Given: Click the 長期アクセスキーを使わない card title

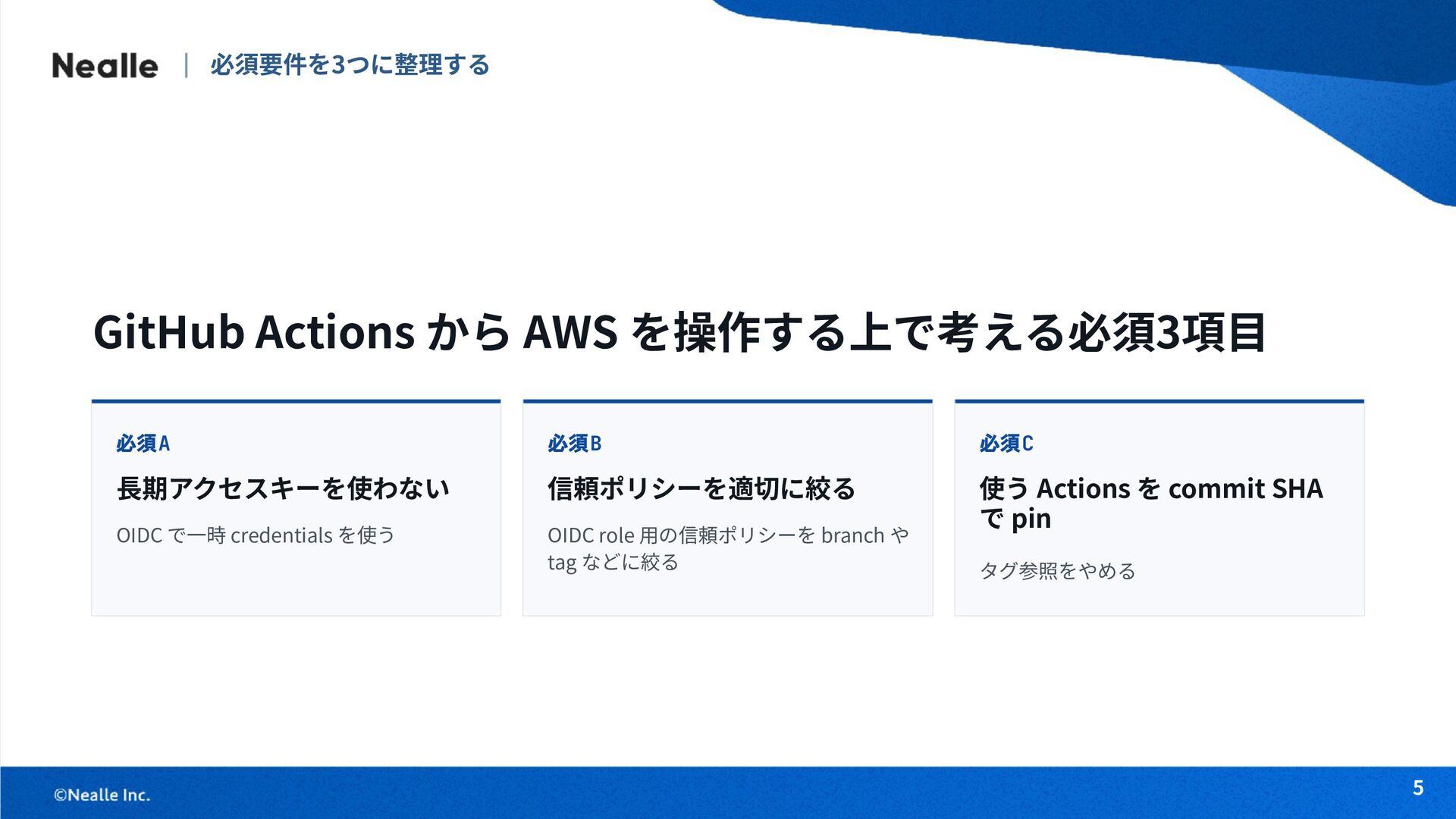Looking at the screenshot, I should (283, 488).
